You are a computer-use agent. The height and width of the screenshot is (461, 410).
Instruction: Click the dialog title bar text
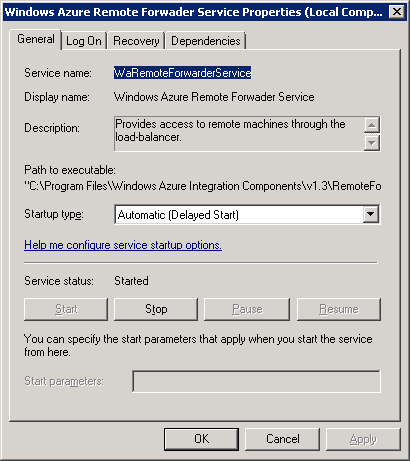[x=194, y=12]
